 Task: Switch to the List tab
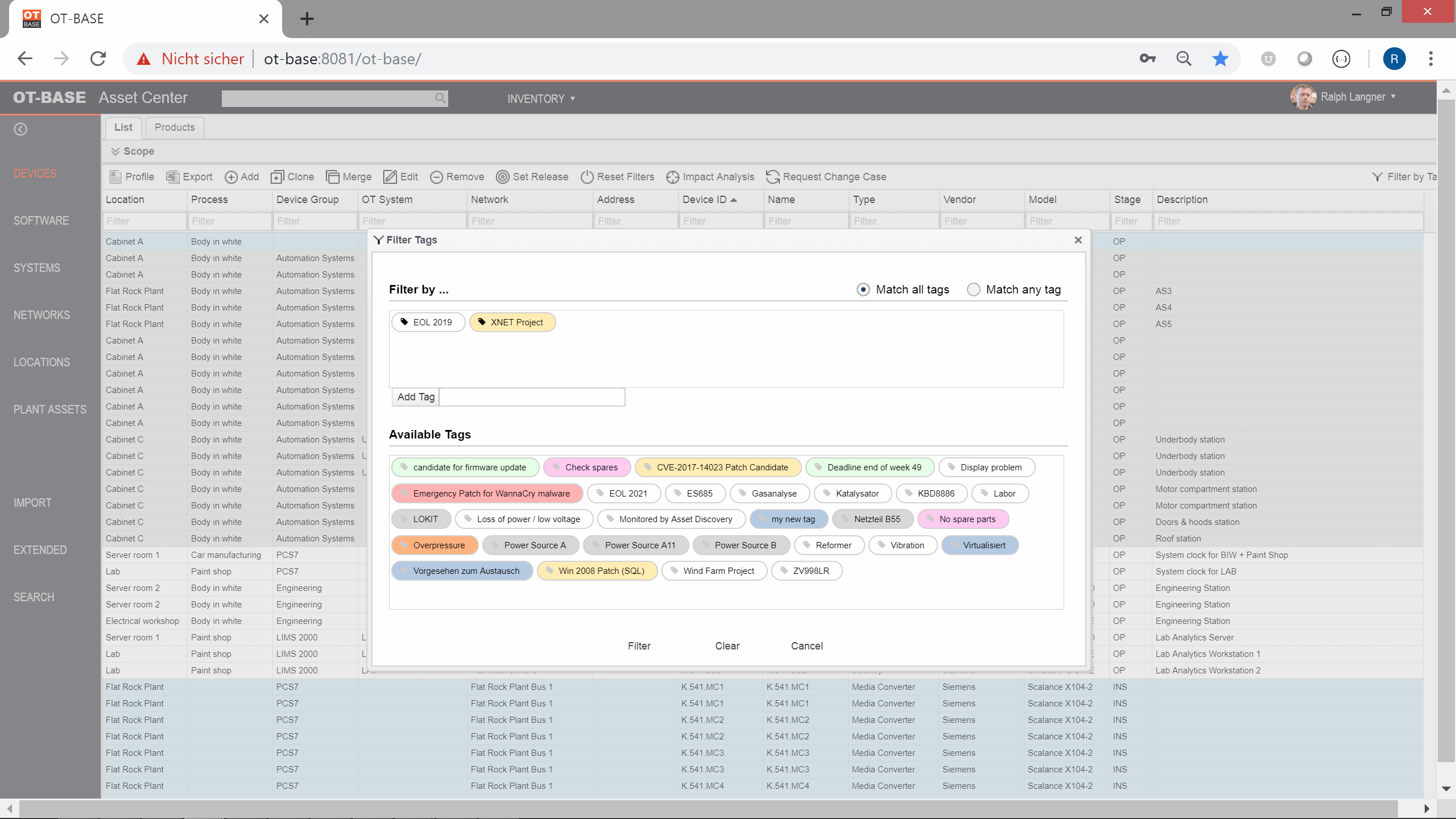tap(123, 127)
